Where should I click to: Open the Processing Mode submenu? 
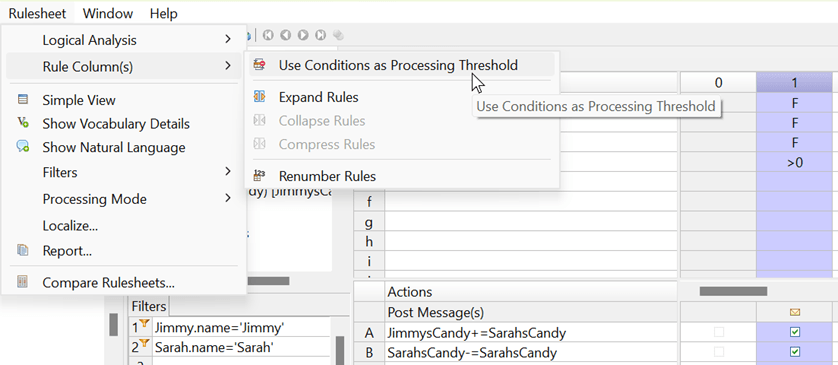pos(123,199)
